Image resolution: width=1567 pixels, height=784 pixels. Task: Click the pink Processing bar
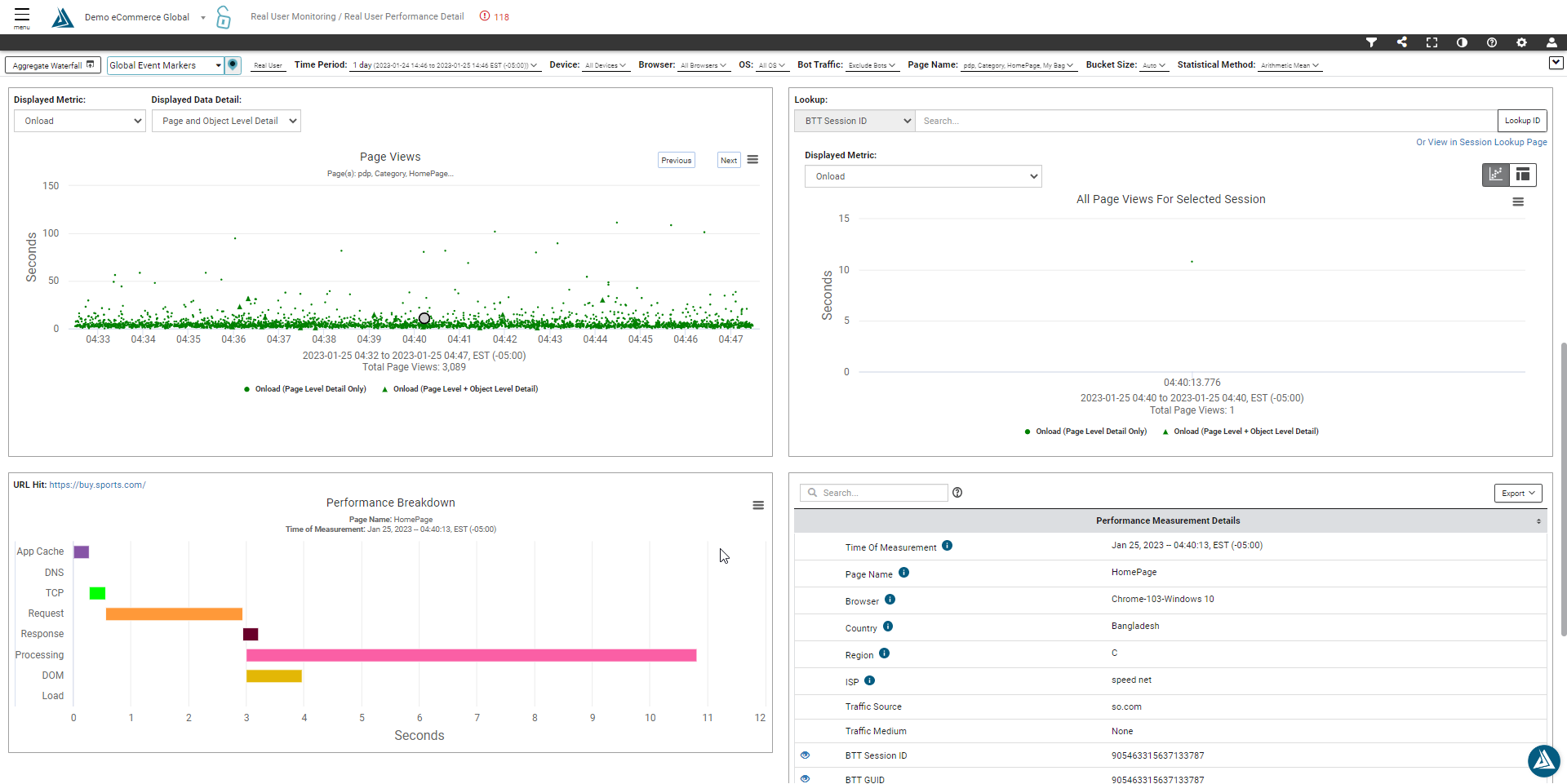(471, 655)
